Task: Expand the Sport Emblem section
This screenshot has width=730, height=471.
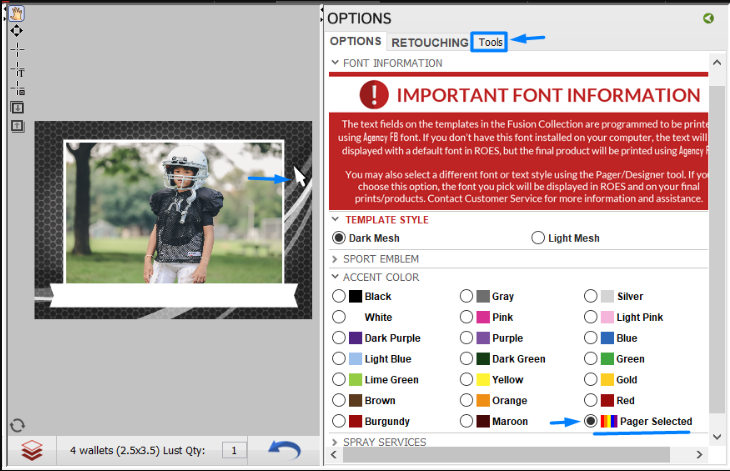Action: [335, 258]
